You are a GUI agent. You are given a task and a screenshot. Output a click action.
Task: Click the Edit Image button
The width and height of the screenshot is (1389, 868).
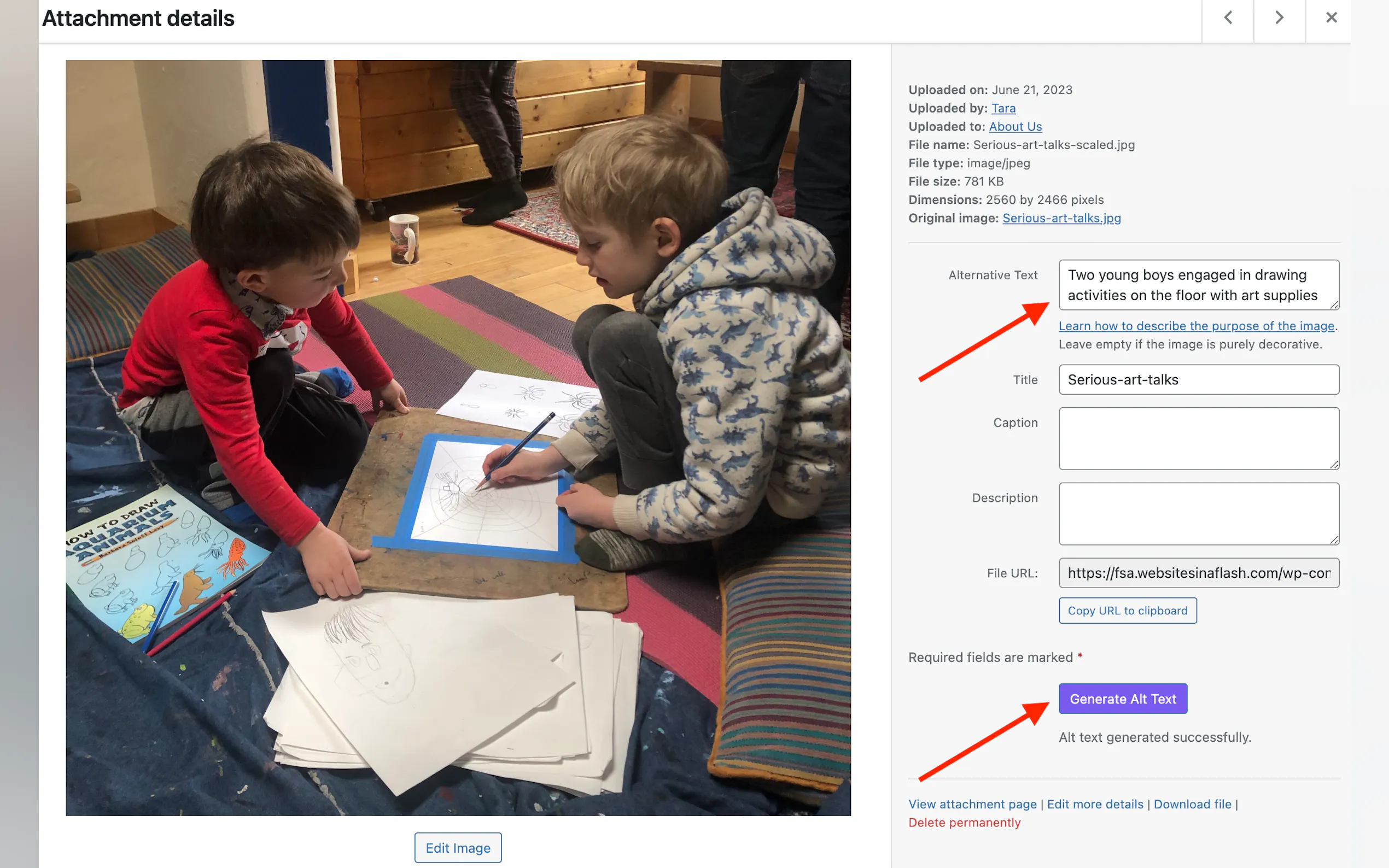(458, 847)
